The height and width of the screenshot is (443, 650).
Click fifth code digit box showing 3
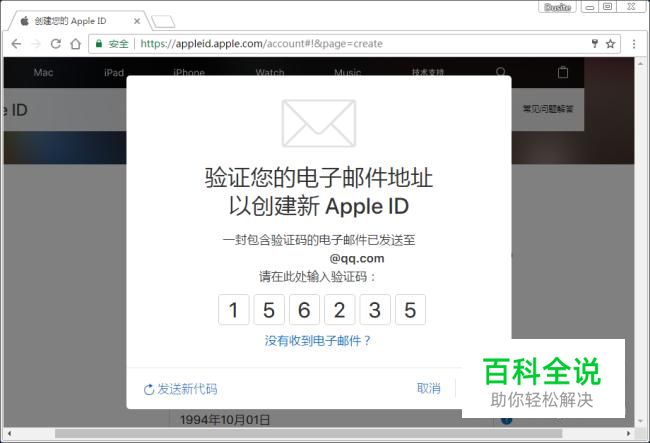pos(375,310)
